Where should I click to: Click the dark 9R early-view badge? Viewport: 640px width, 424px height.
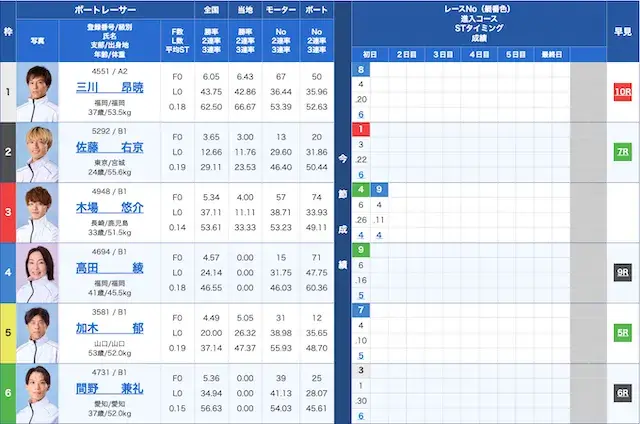click(x=622, y=272)
